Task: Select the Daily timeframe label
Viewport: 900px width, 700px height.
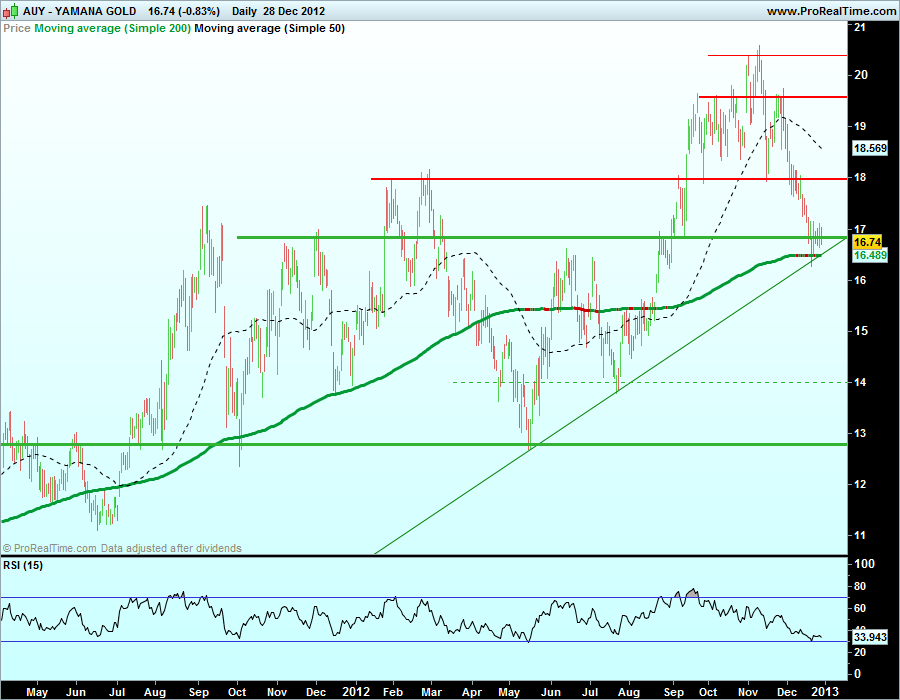Action: 244,11
